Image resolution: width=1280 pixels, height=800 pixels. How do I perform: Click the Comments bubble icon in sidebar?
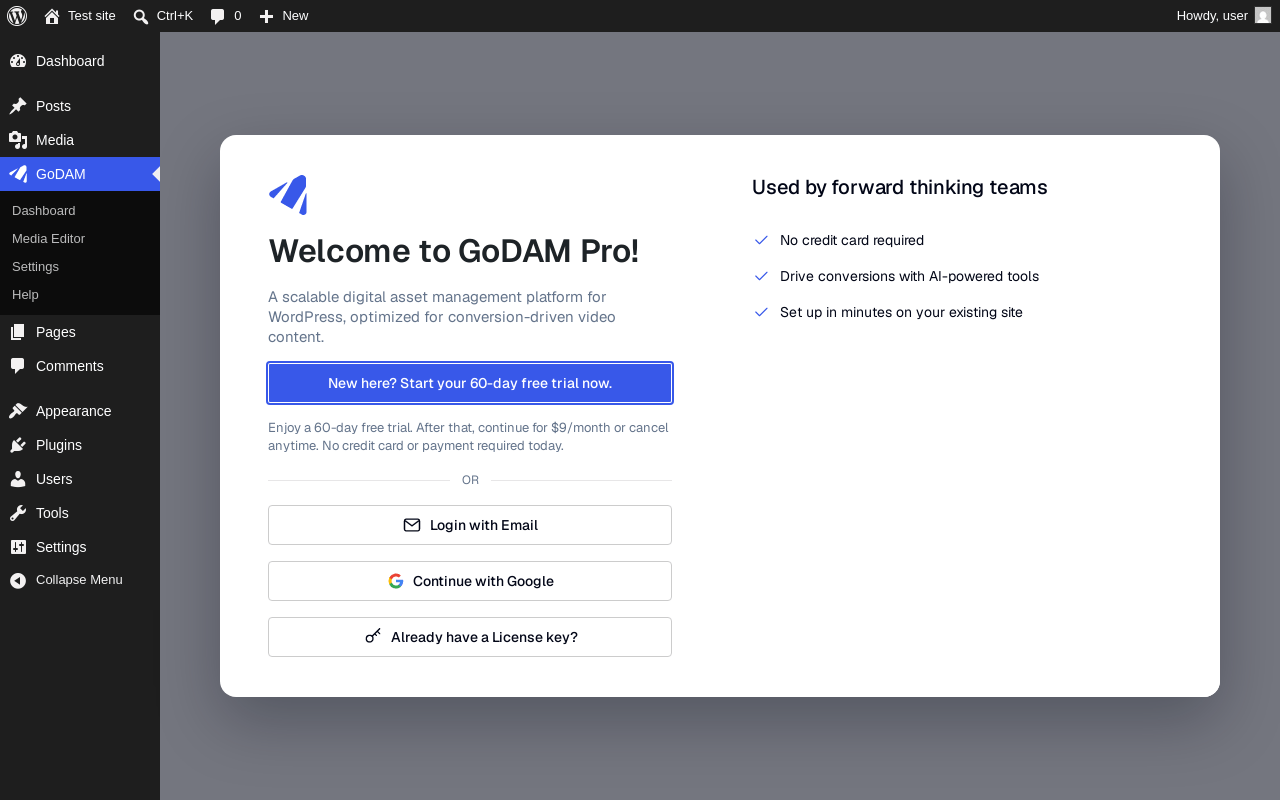18,366
